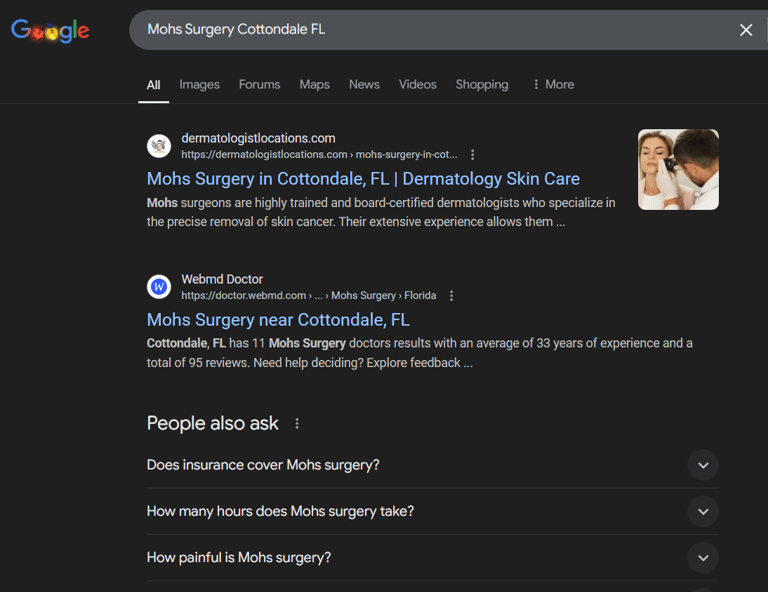Click the dermatologistlocations.com site name
Image resolution: width=768 pixels, height=592 pixels.
click(258, 138)
